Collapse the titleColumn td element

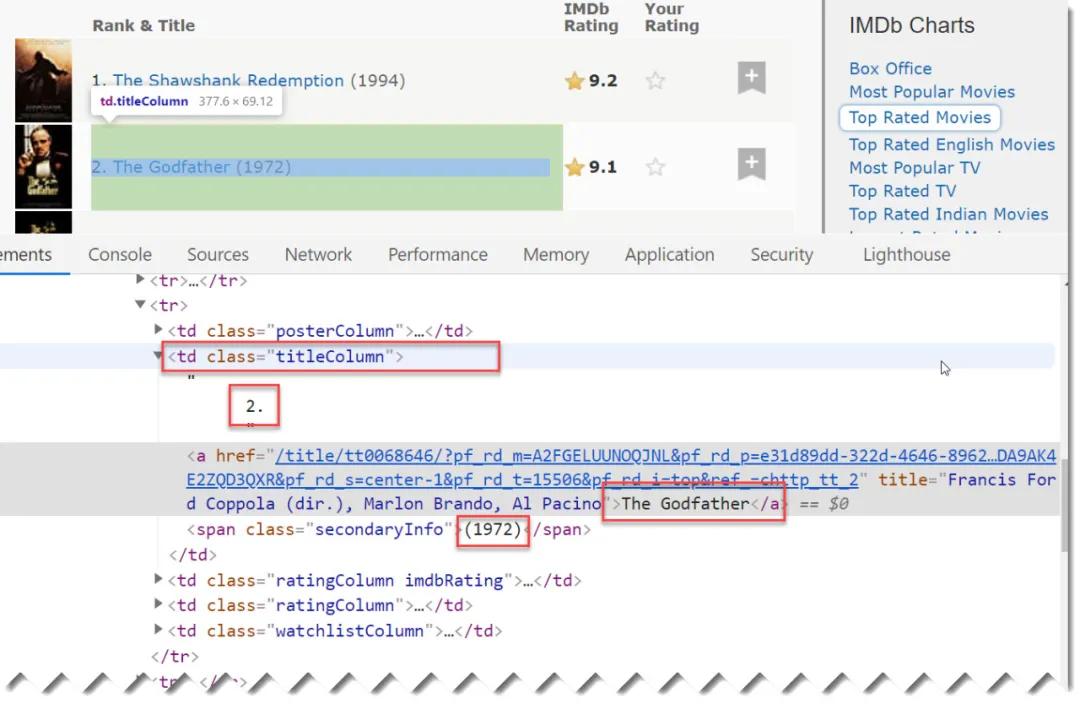[158, 355]
